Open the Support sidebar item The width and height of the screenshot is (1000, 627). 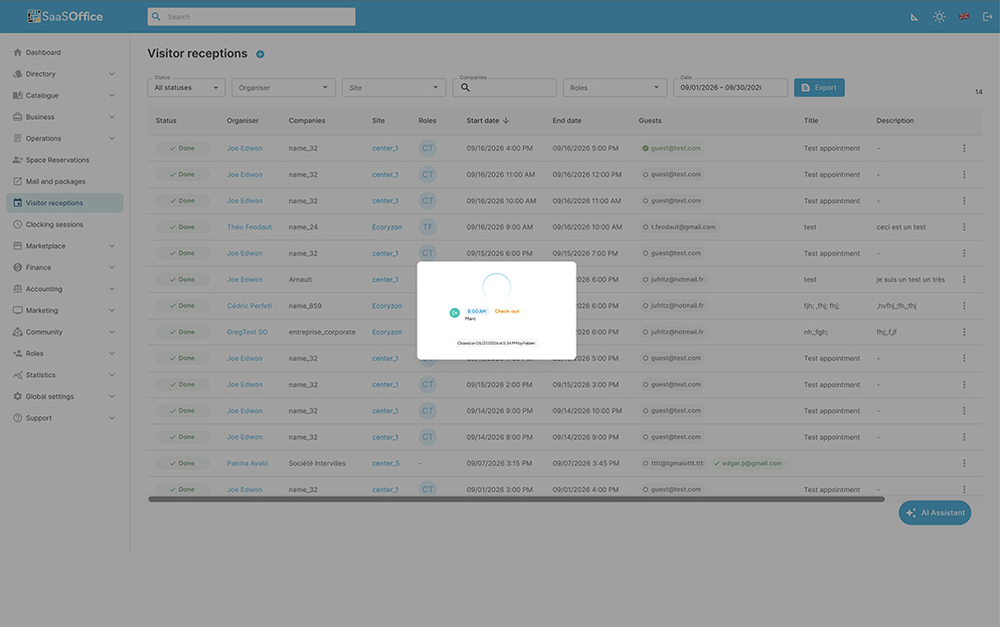click(64, 418)
